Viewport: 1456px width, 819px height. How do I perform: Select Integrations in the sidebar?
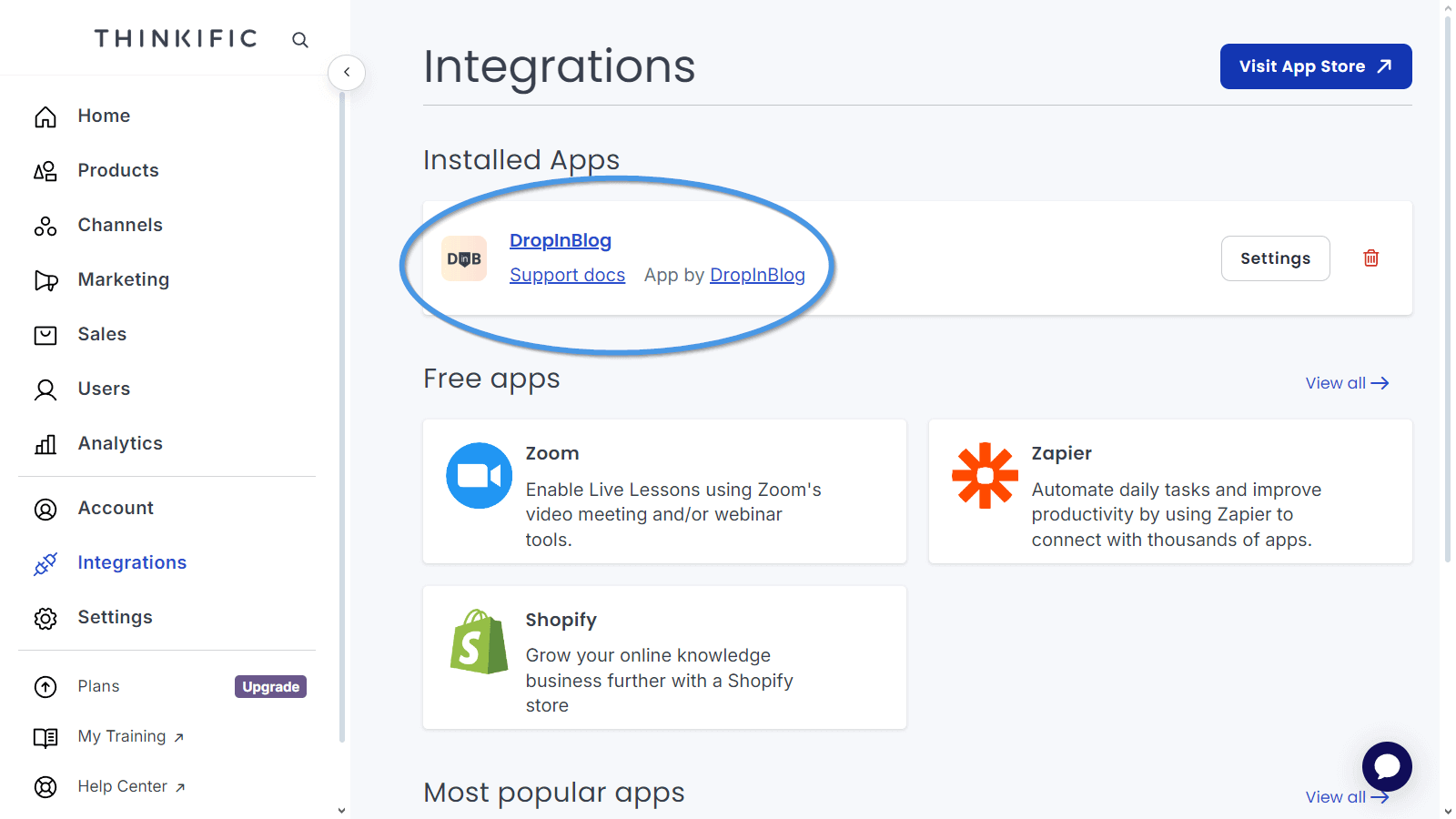[x=132, y=562]
